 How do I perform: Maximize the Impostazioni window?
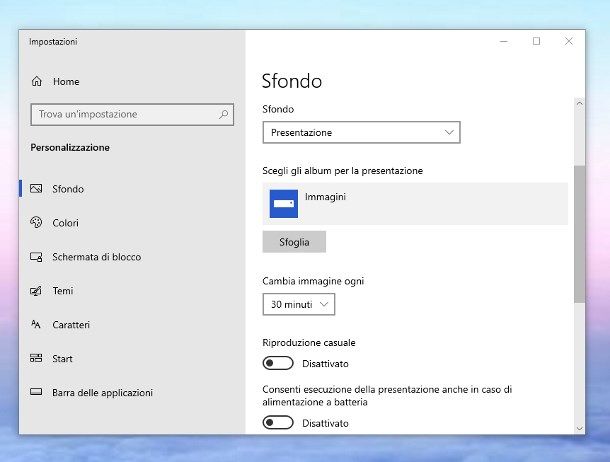tap(536, 41)
